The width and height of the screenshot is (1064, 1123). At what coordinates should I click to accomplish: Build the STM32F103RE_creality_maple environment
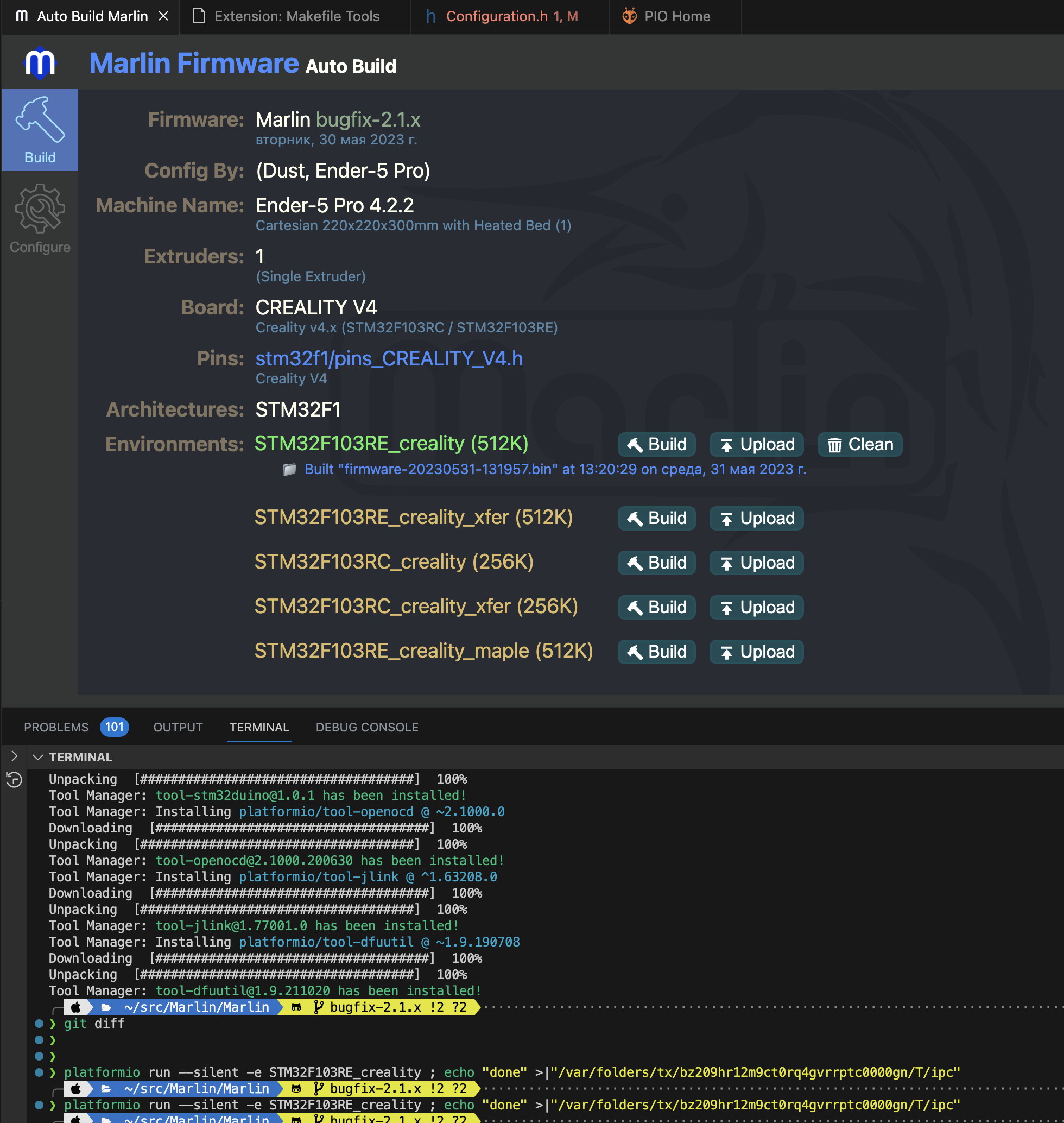click(x=656, y=652)
